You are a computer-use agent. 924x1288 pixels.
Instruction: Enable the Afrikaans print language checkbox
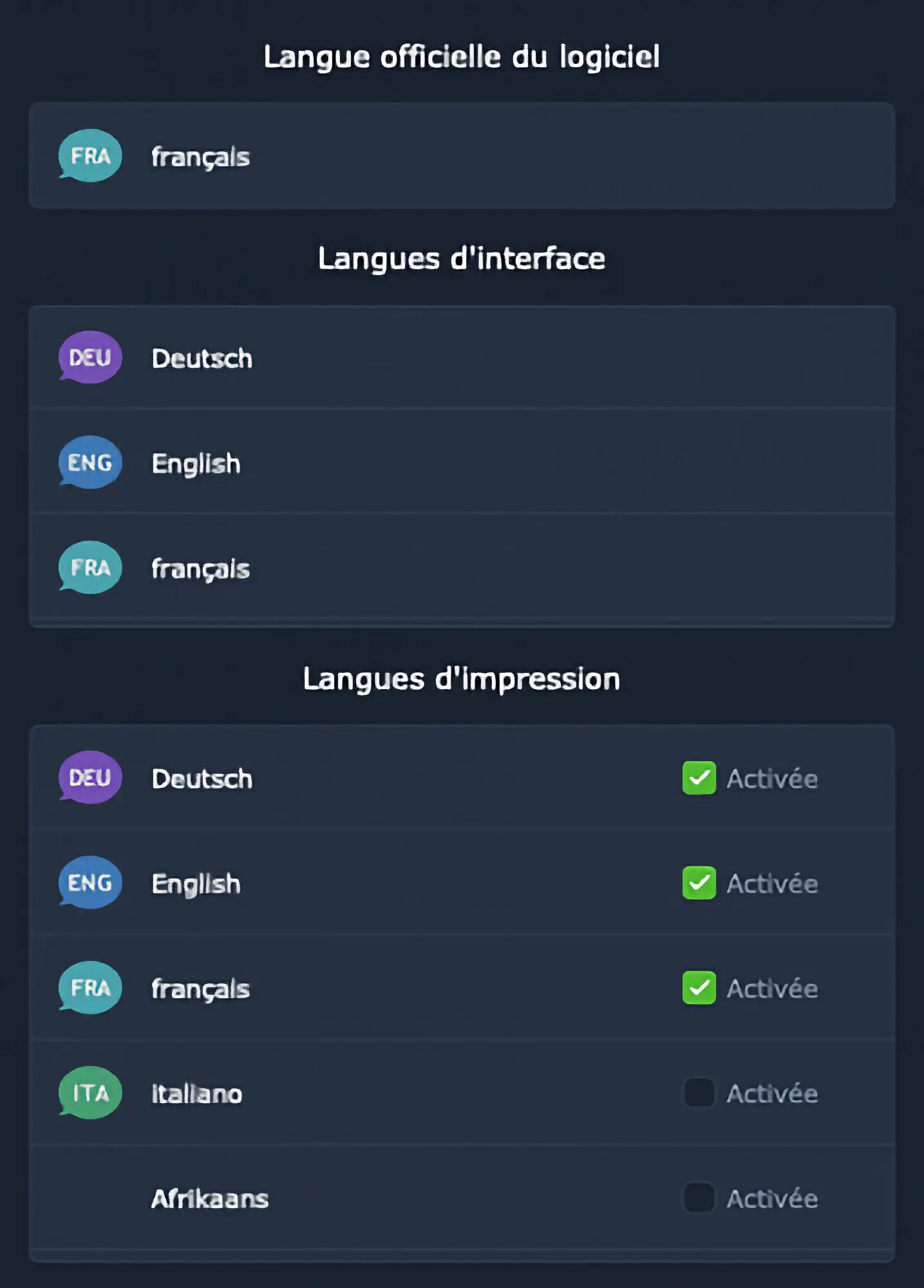(699, 1198)
